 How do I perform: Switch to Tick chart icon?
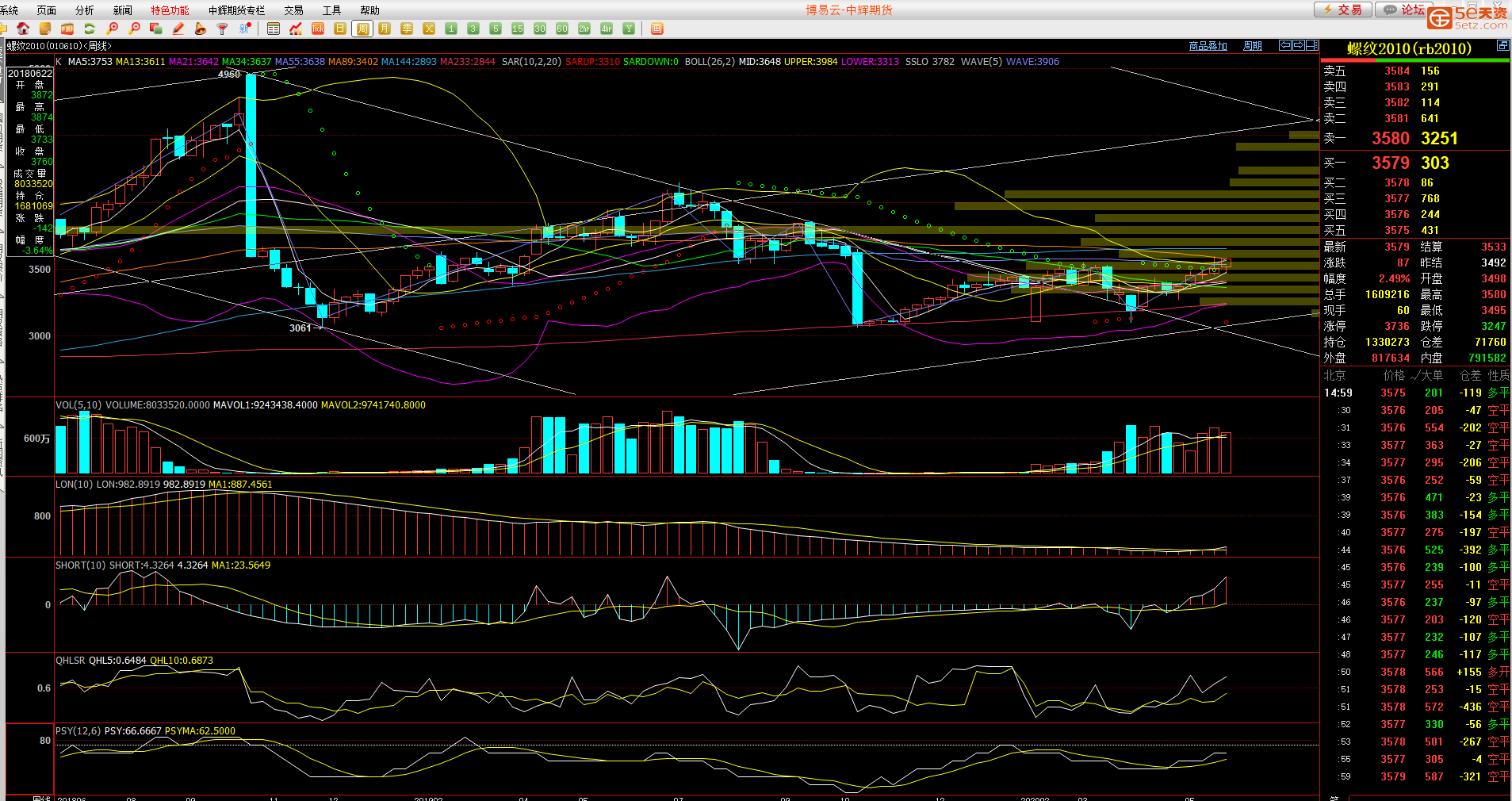point(318,29)
